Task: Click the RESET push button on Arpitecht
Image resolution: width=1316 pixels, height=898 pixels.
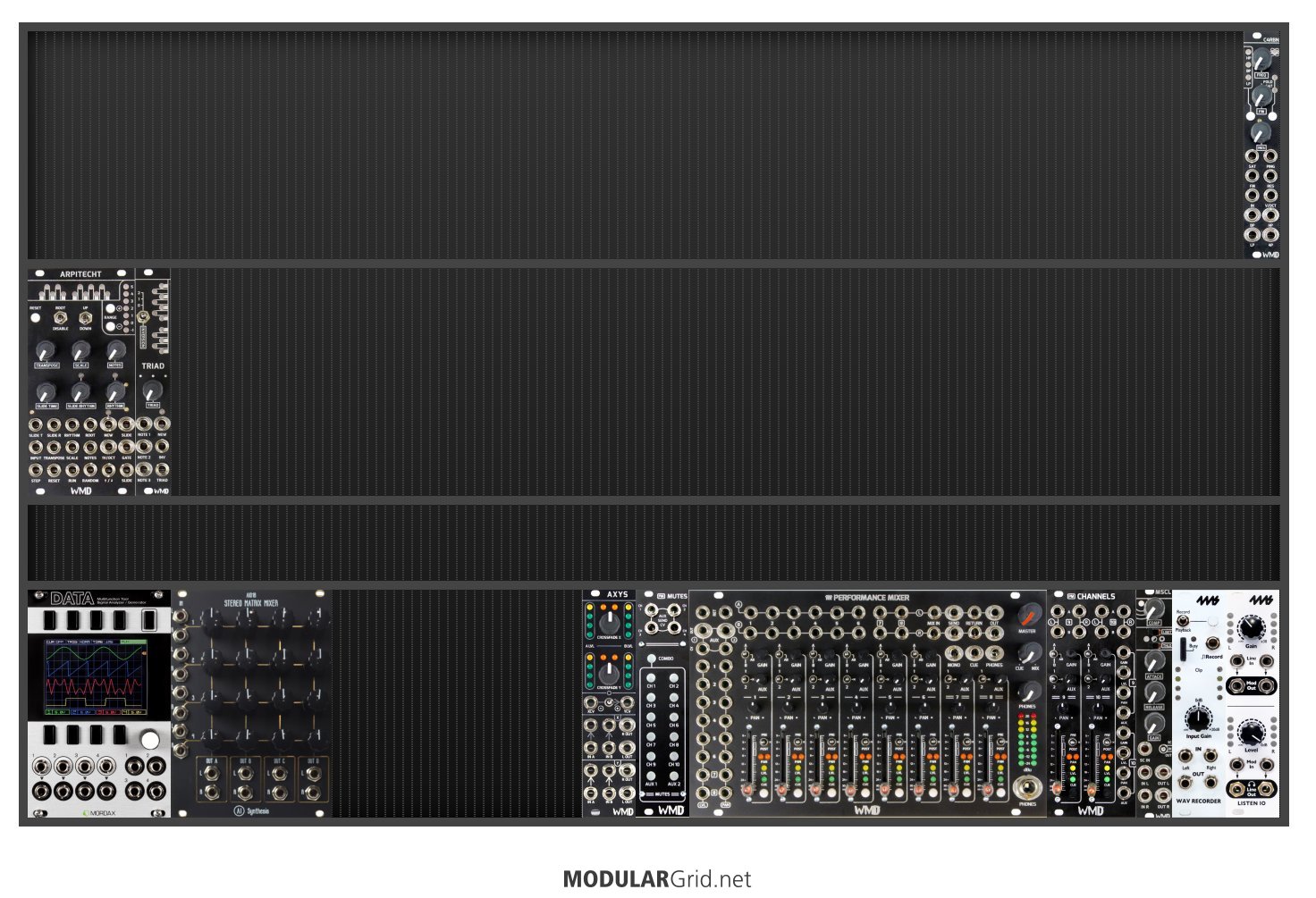Action: click(x=35, y=318)
